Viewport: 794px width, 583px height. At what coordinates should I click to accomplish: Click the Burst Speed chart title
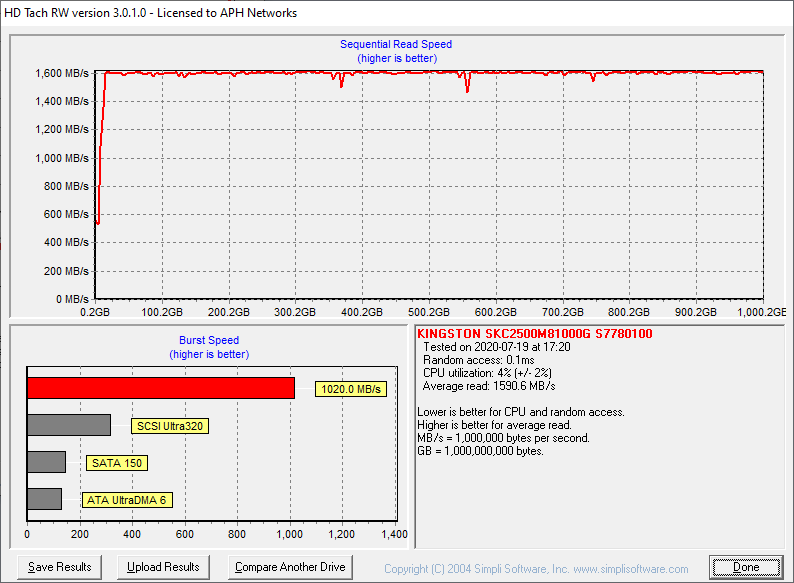(x=209, y=341)
